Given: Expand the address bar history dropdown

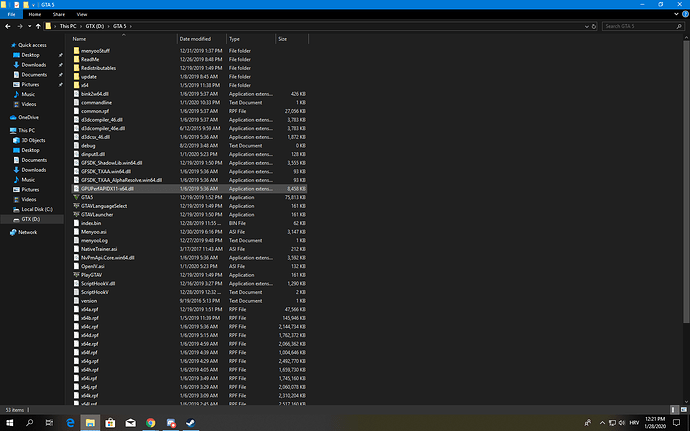Looking at the screenshot, I should (587, 26).
